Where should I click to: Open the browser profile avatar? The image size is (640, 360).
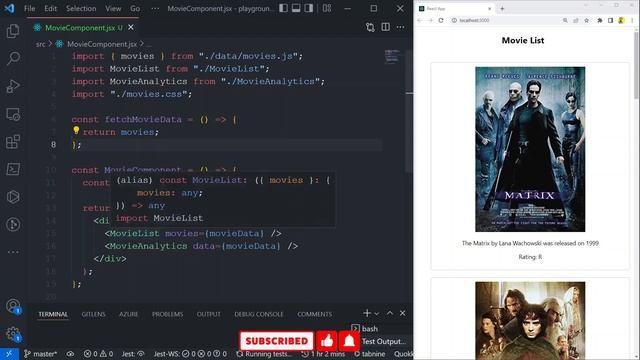tap(621, 20)
